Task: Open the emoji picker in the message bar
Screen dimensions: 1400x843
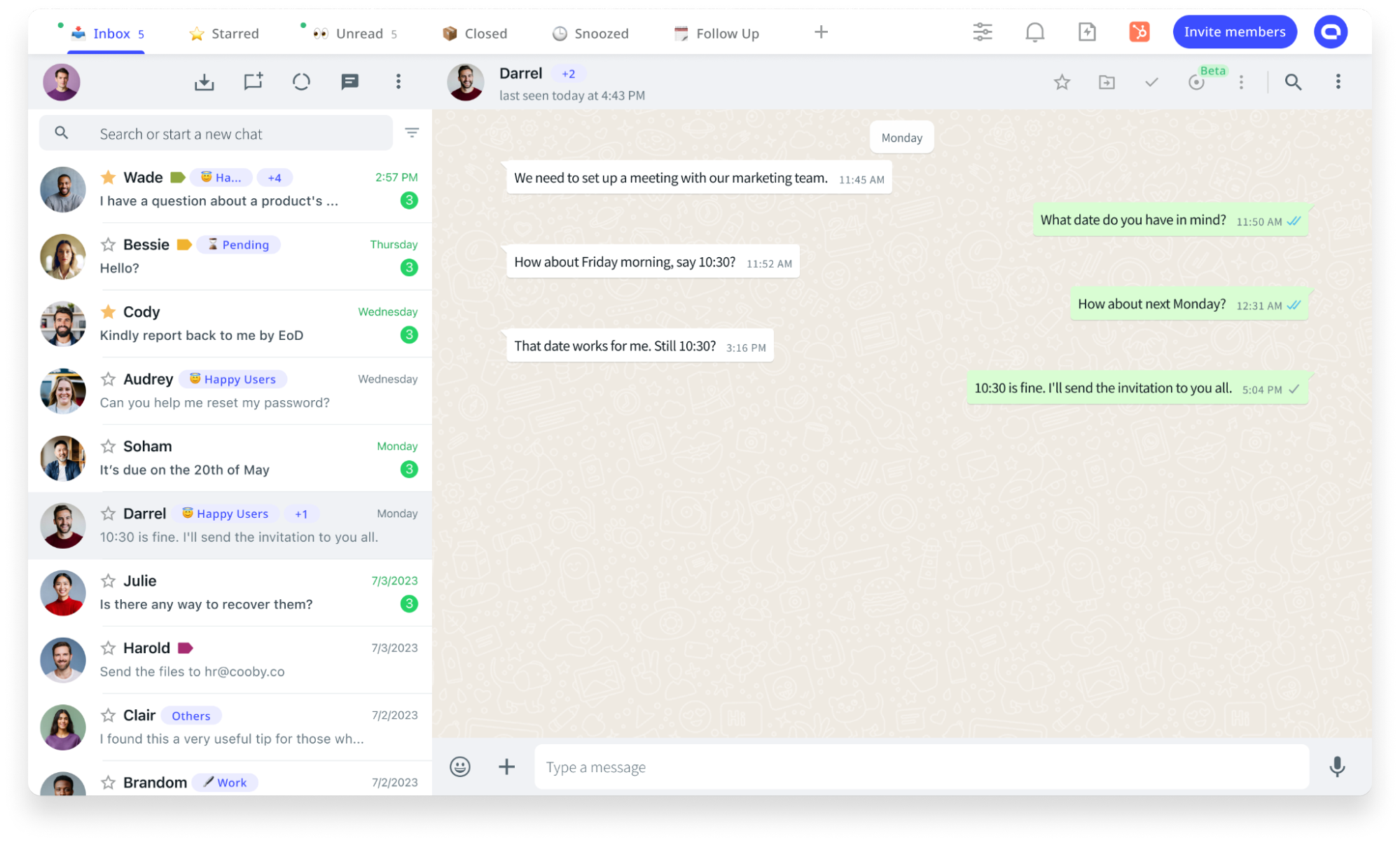Action: point(459,767)
